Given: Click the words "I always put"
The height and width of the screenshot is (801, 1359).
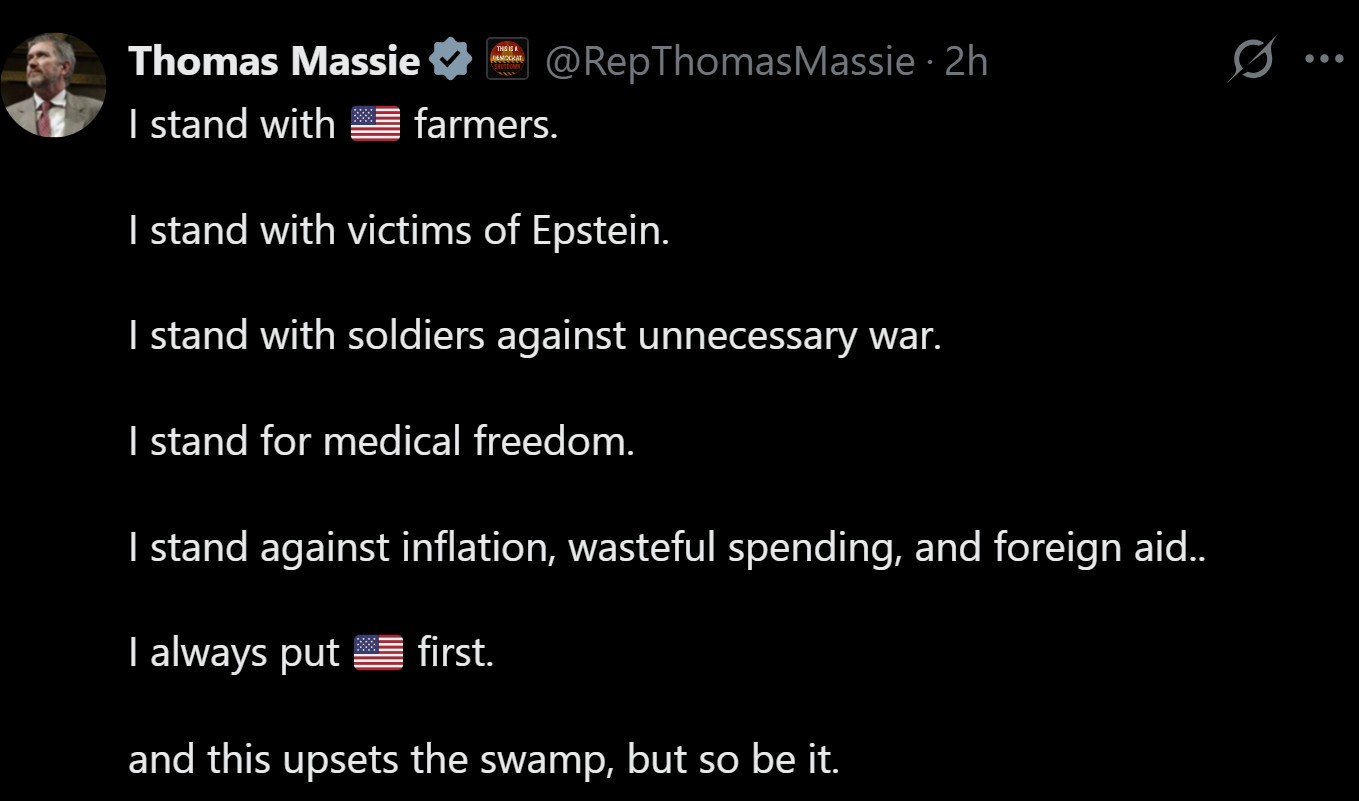Looking at the screenshot, I should coord(234,653).
